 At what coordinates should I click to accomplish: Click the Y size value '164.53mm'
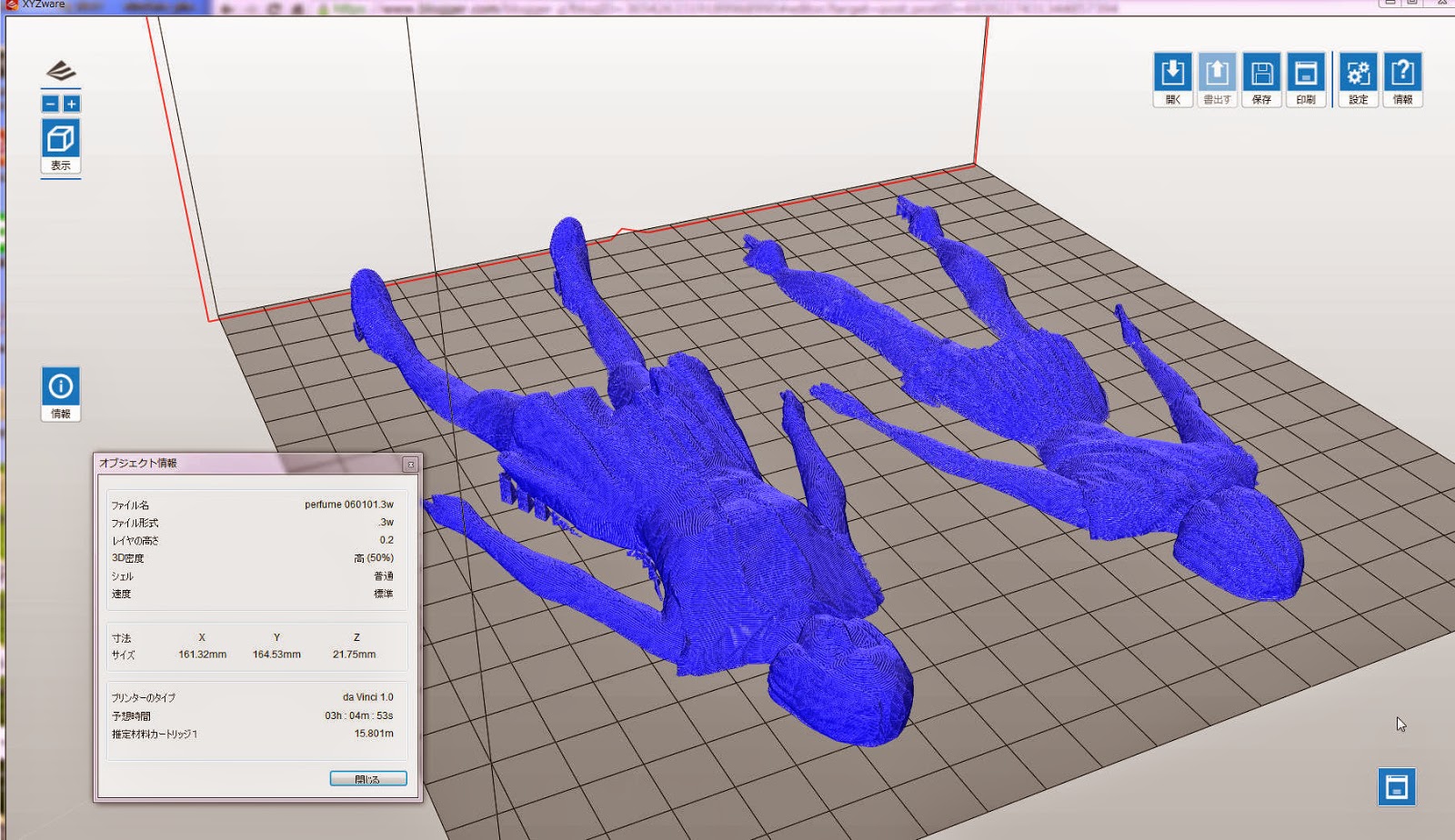coord(276,655)
